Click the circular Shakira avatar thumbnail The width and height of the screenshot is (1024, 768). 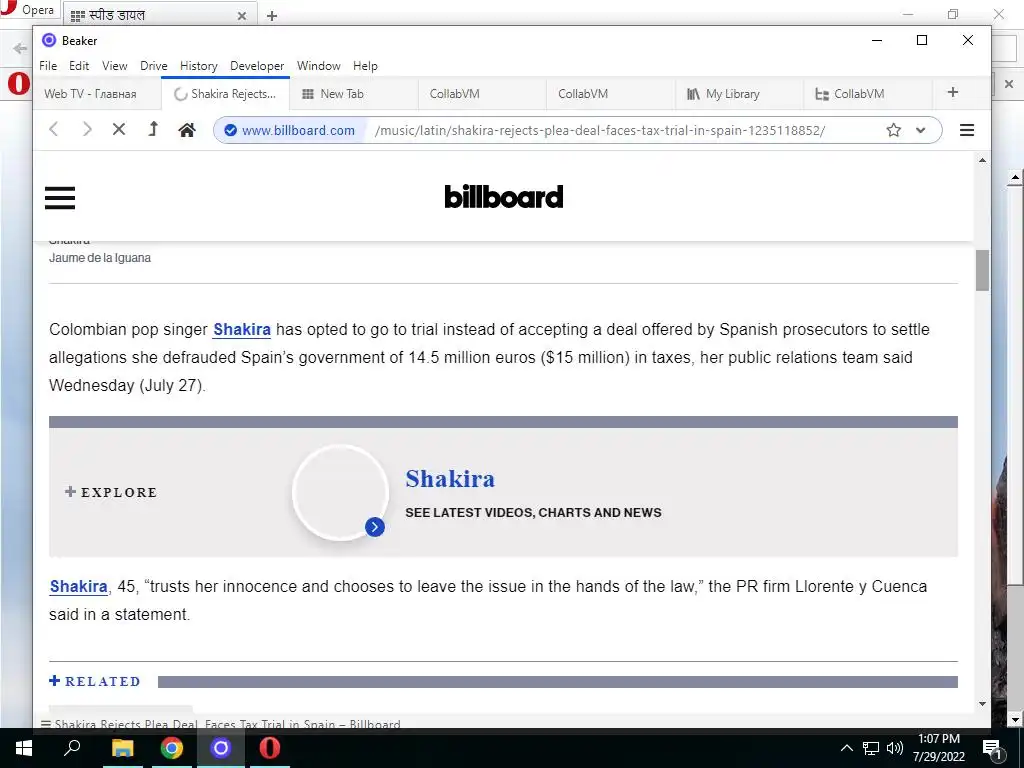pos(340,492)
